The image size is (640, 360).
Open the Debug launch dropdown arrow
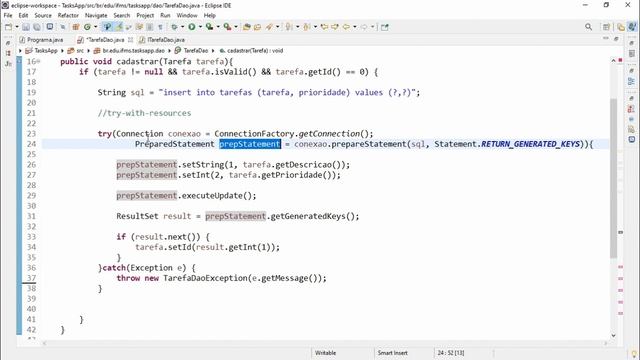pyautogui.click(x=182, y=27)
